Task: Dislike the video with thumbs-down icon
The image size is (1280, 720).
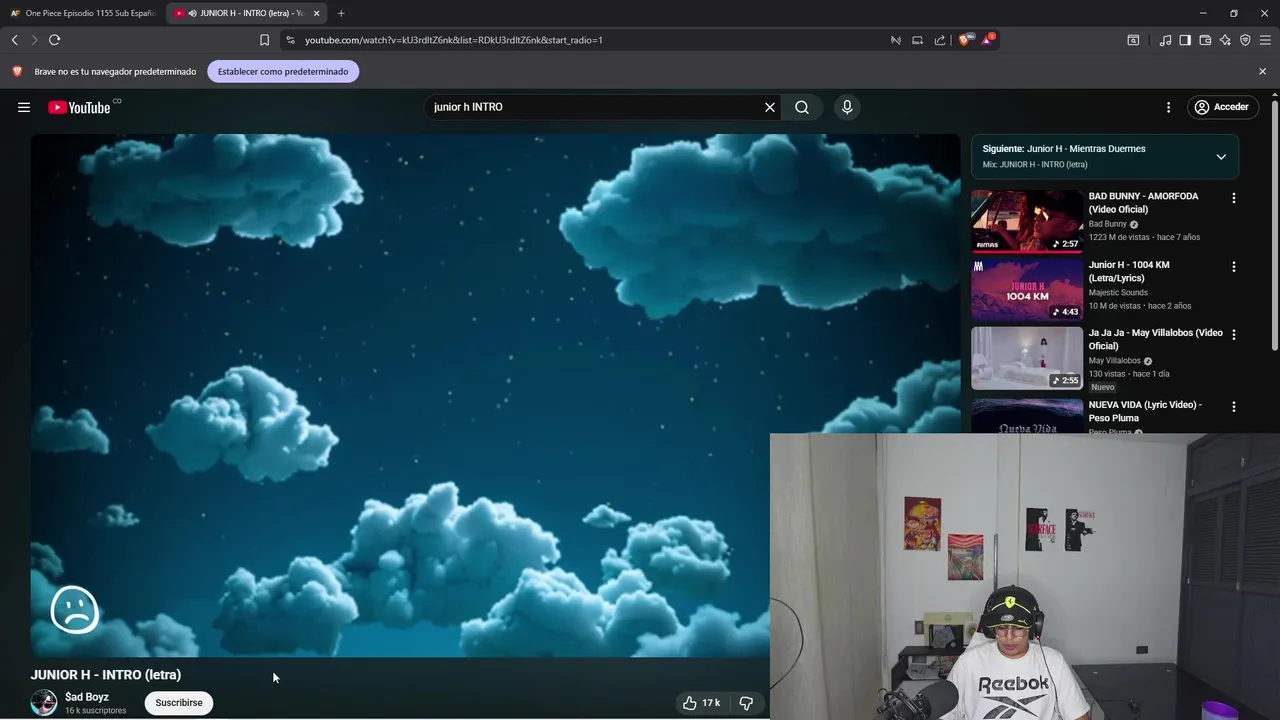Action: point(746,703)
